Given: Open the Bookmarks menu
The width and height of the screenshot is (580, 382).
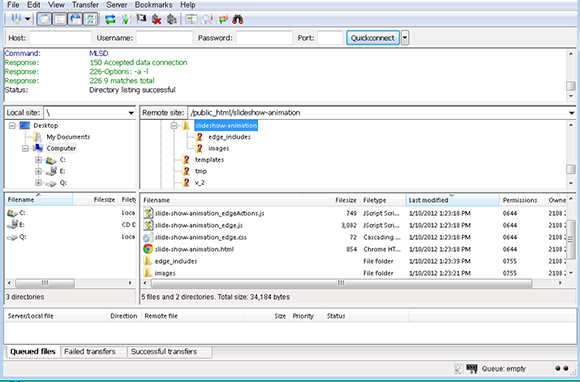Looking at the screenshot, I should (154, 5).
